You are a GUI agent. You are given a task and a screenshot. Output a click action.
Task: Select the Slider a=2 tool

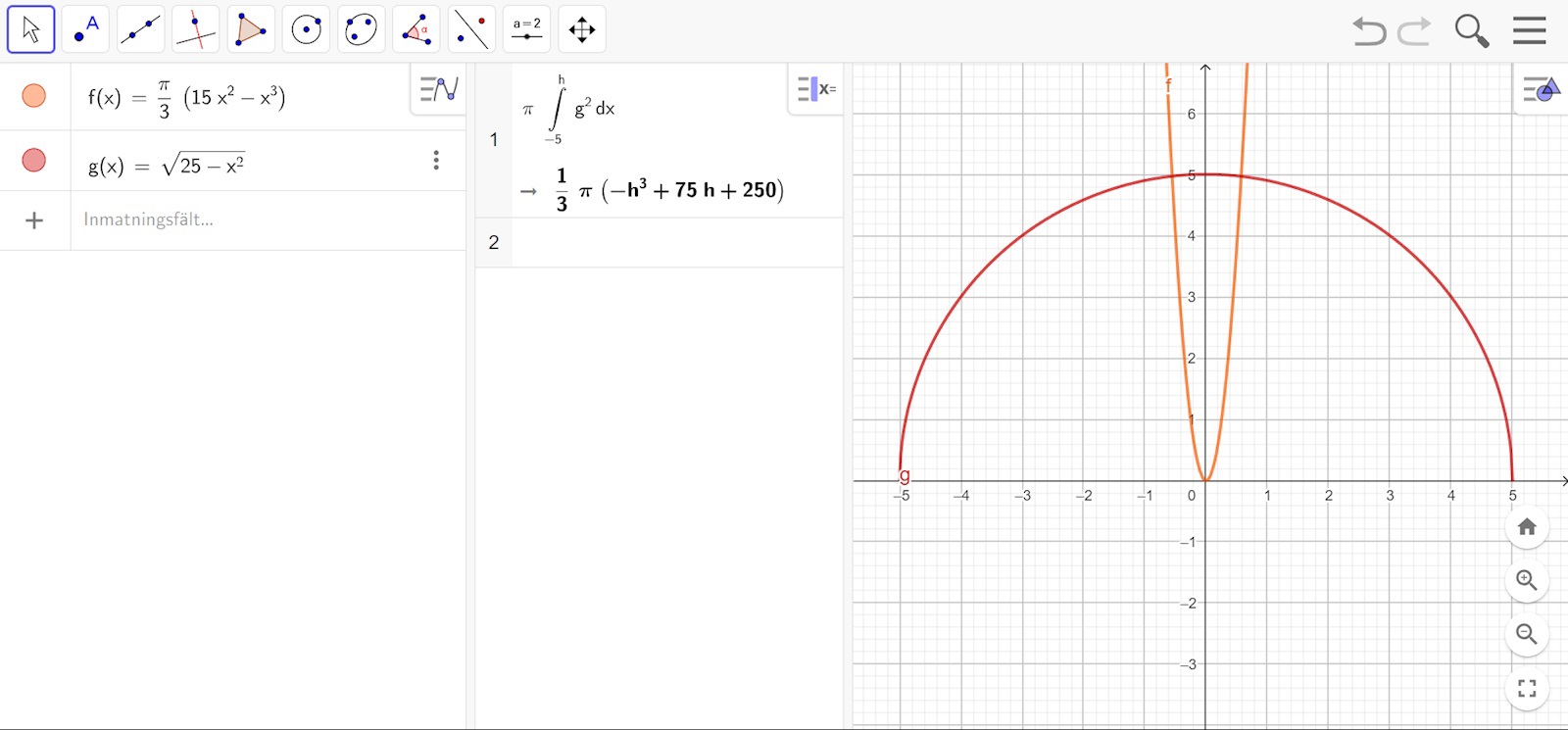pyautogui.click(x=526, y=29)
